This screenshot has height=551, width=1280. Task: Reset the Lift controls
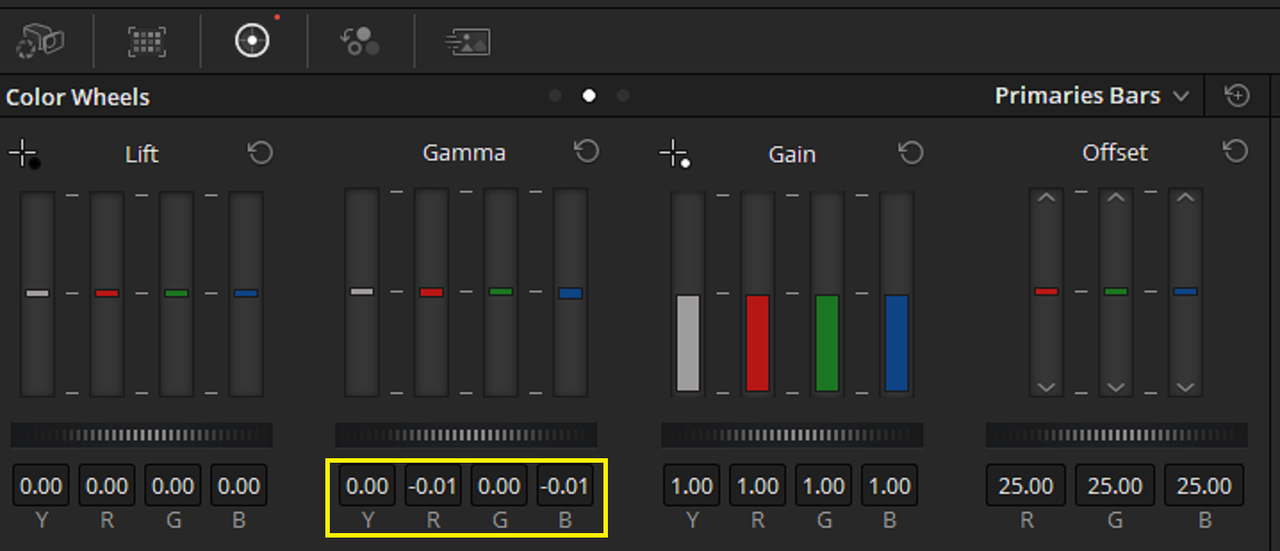(260, 152)
